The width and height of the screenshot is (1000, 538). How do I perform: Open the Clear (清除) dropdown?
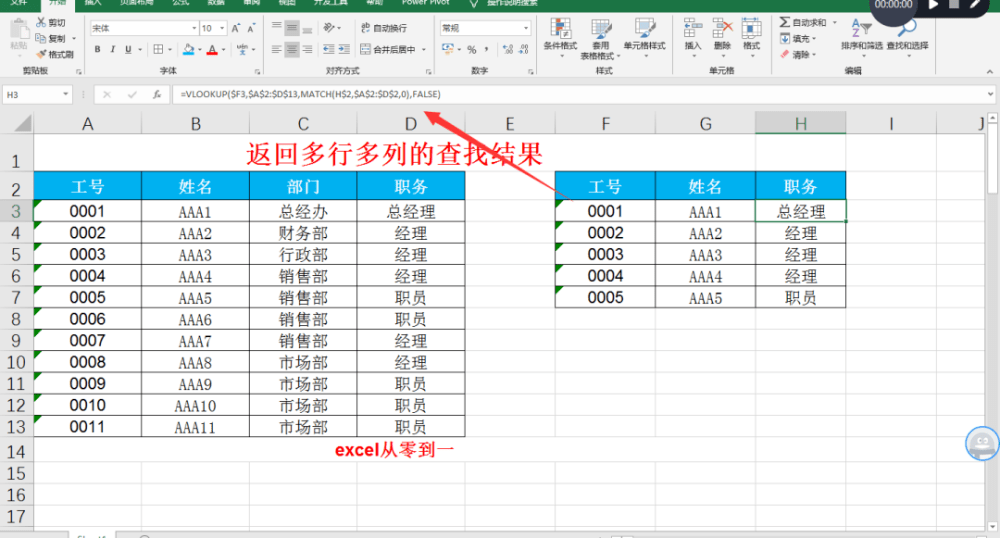[x=798, y=55]
